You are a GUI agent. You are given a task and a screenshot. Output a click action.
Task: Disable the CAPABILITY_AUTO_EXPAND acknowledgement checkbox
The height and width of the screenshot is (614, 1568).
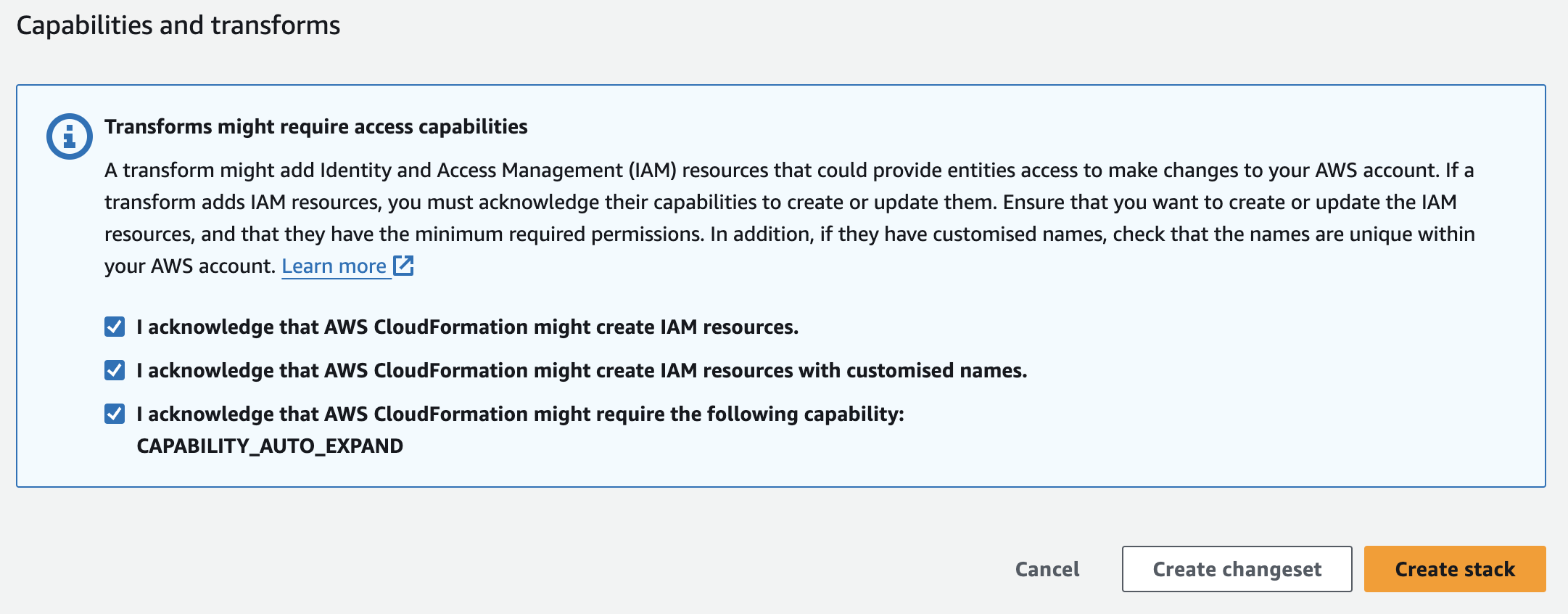(x=115, y=414)
